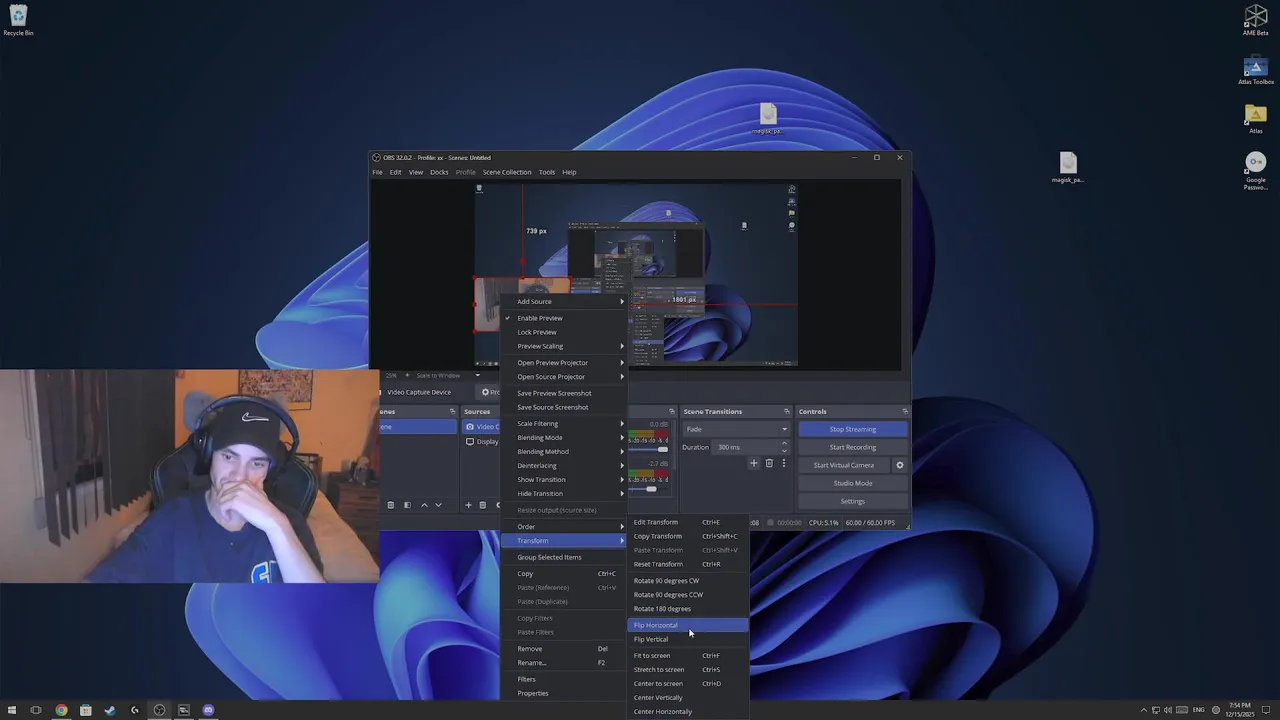Choose Rotate 90 degrees CW
Viewport: 1280px width, 720px height.
click(x=688, y=580)
